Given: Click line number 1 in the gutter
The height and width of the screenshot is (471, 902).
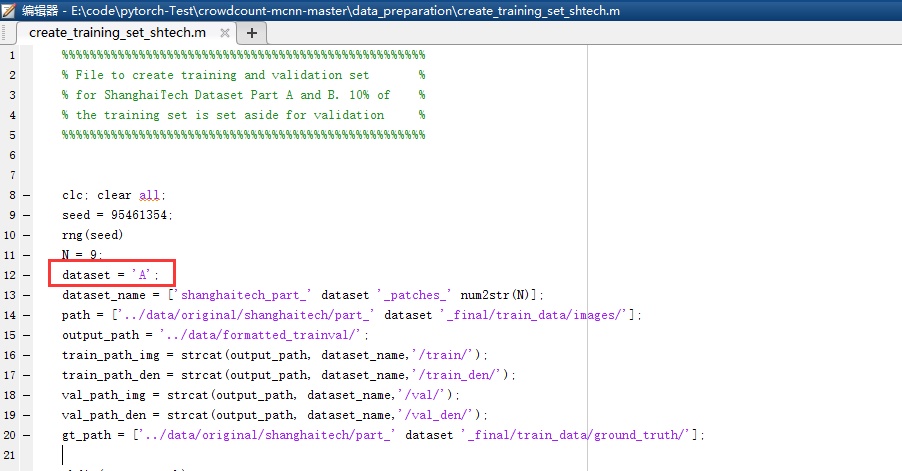Looking at the screenshot, I should 12,55.
